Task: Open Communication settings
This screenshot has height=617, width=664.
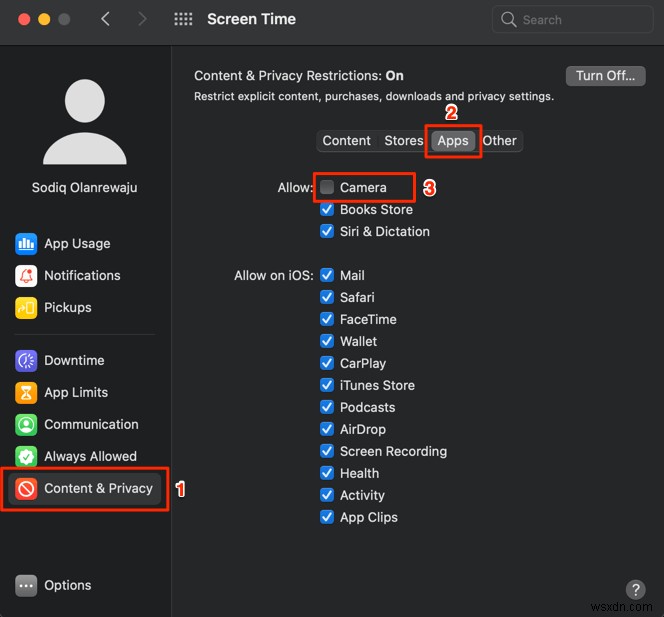Action: 85,425
